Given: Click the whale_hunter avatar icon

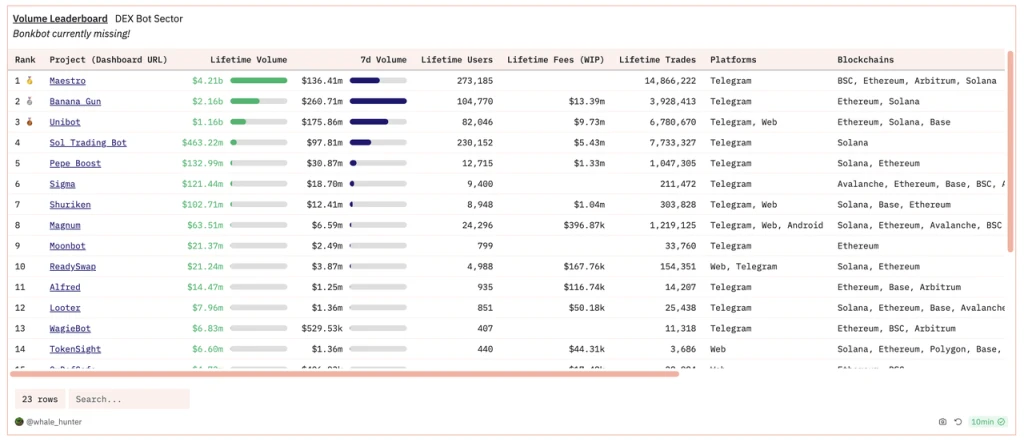Looking at the screenshot, I should pyautogui.click(x=19, y=422).
